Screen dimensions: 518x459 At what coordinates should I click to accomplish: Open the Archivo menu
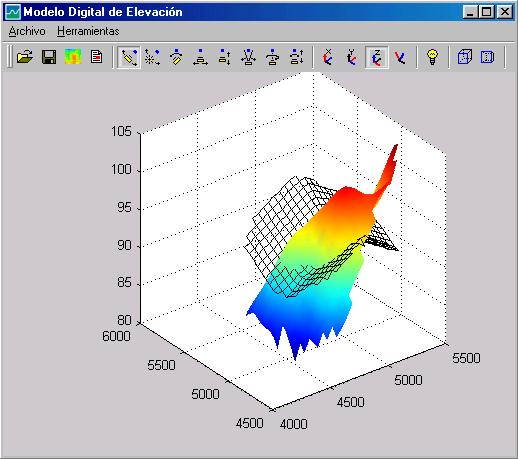tap(27, 31)
